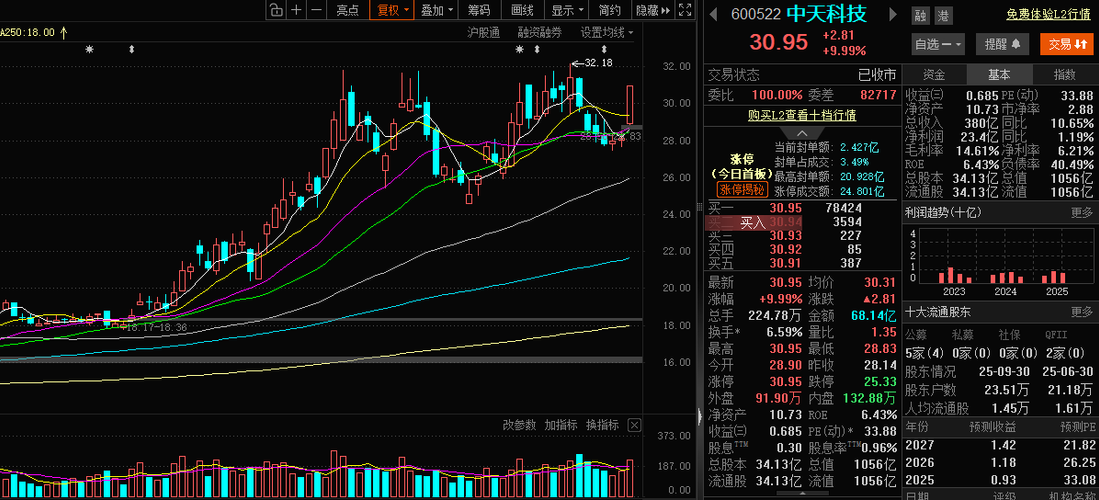Click 购买L2查看十档行情 link
1099x500 pixels.
click(802, 115)
